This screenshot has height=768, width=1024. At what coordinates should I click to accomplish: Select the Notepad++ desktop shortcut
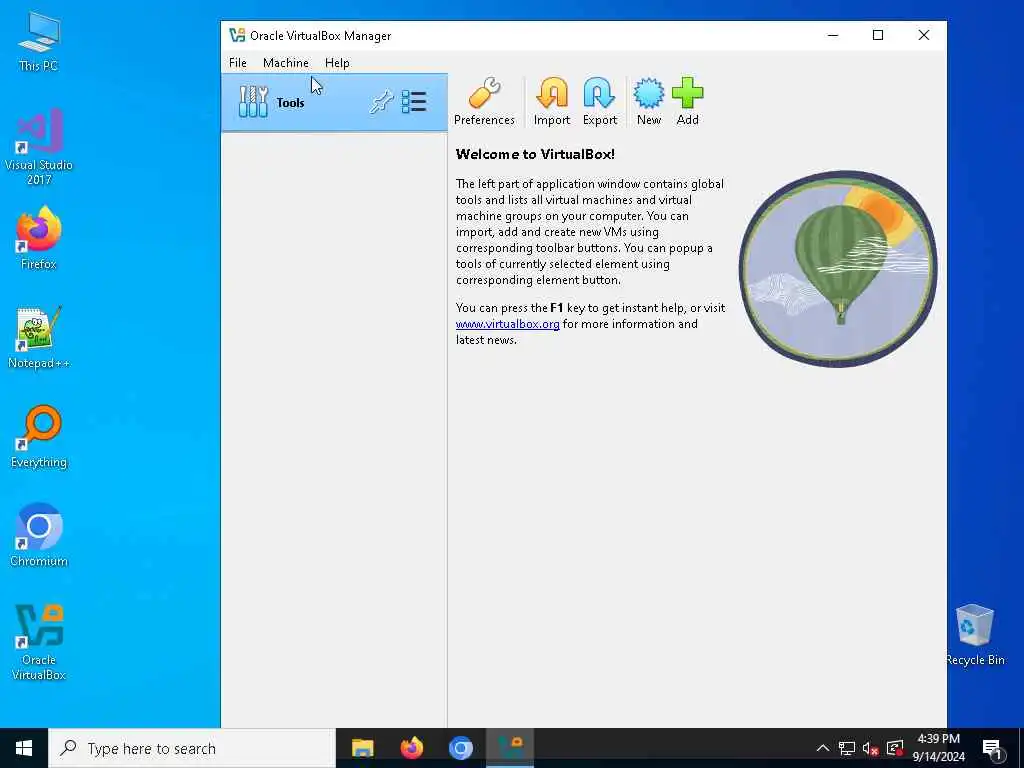(x=39, y=338)
